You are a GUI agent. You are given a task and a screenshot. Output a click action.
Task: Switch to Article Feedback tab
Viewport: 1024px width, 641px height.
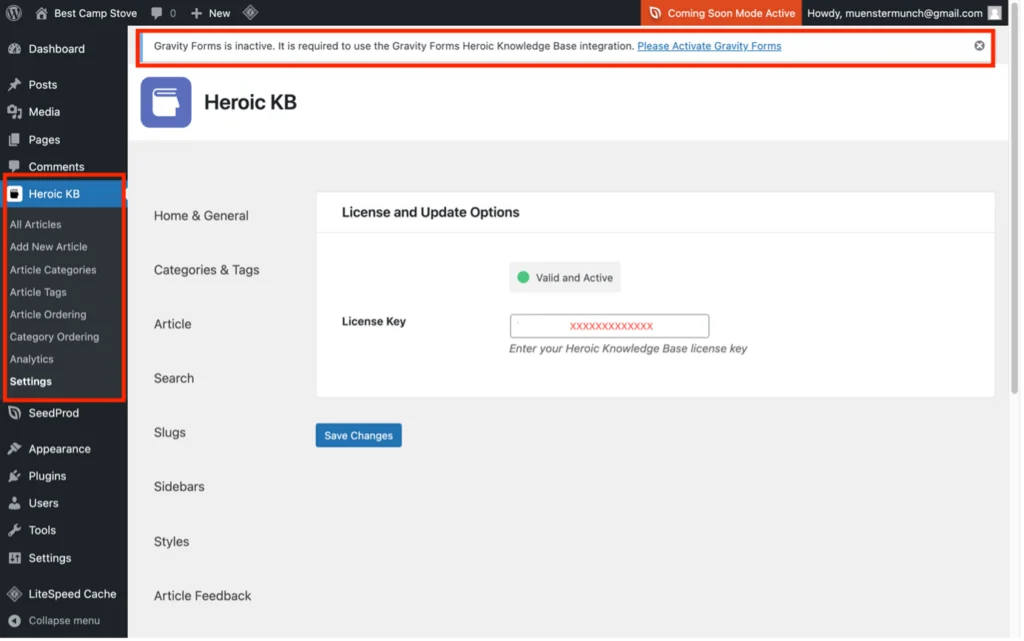coord(202,596)
